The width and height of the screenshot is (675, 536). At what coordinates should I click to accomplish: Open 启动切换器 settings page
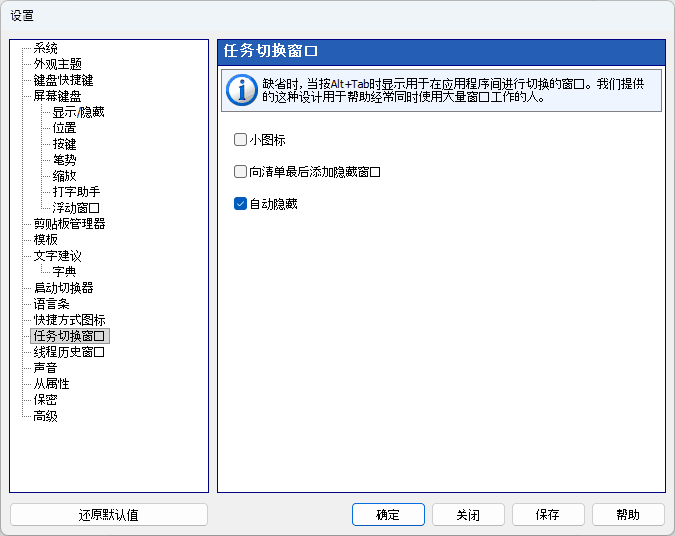[63, 288]
